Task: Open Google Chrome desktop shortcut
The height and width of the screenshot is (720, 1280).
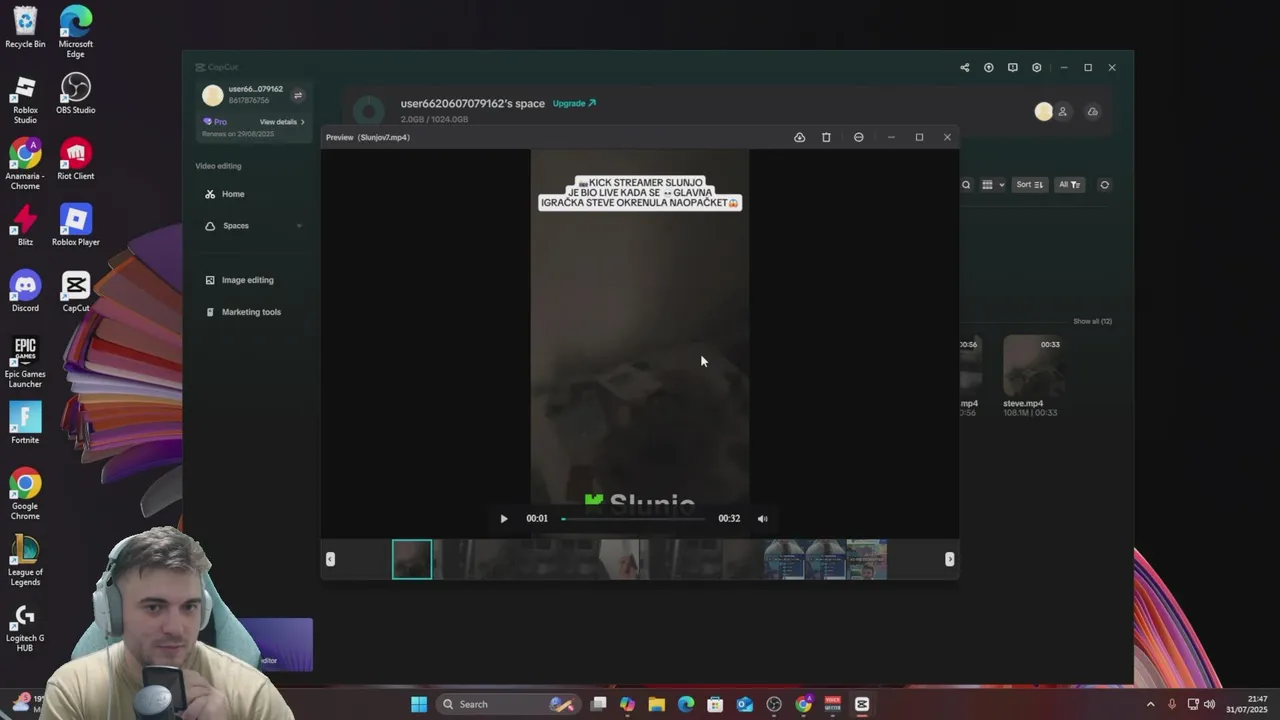Action: 25,494
